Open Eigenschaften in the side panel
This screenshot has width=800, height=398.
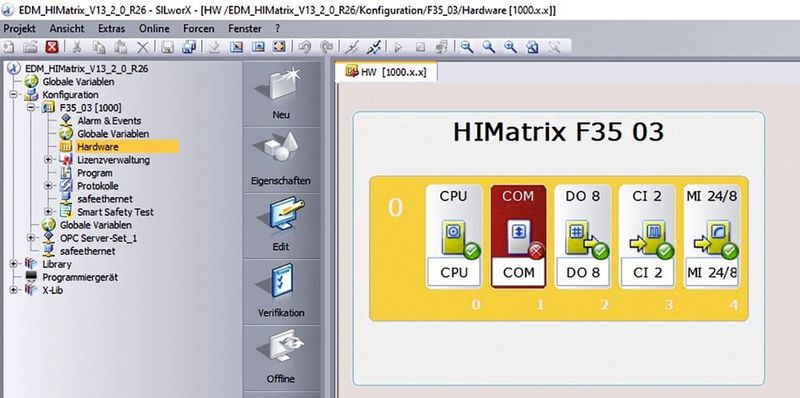pos(281,160)
